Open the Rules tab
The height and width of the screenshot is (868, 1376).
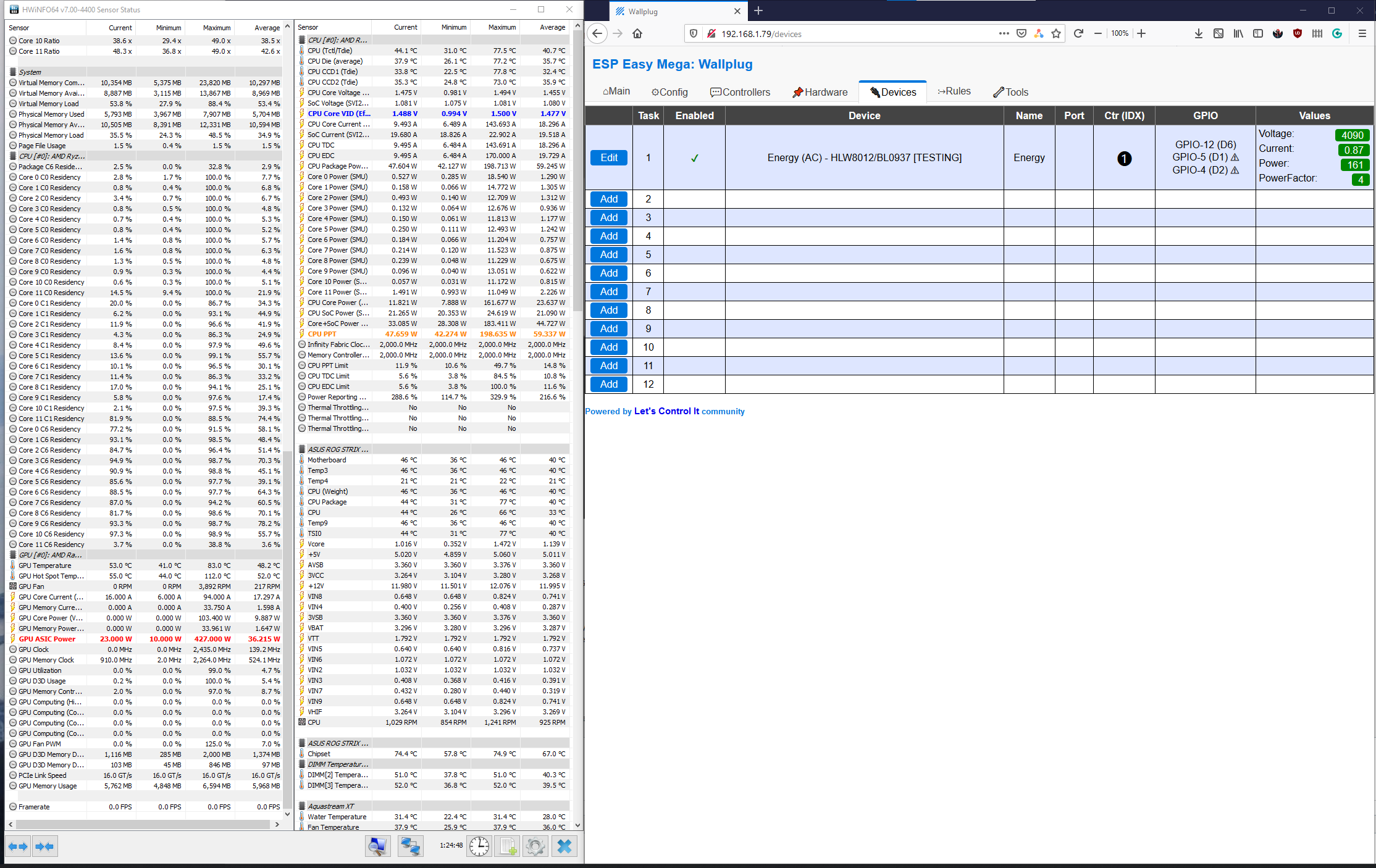pos(954,91)
